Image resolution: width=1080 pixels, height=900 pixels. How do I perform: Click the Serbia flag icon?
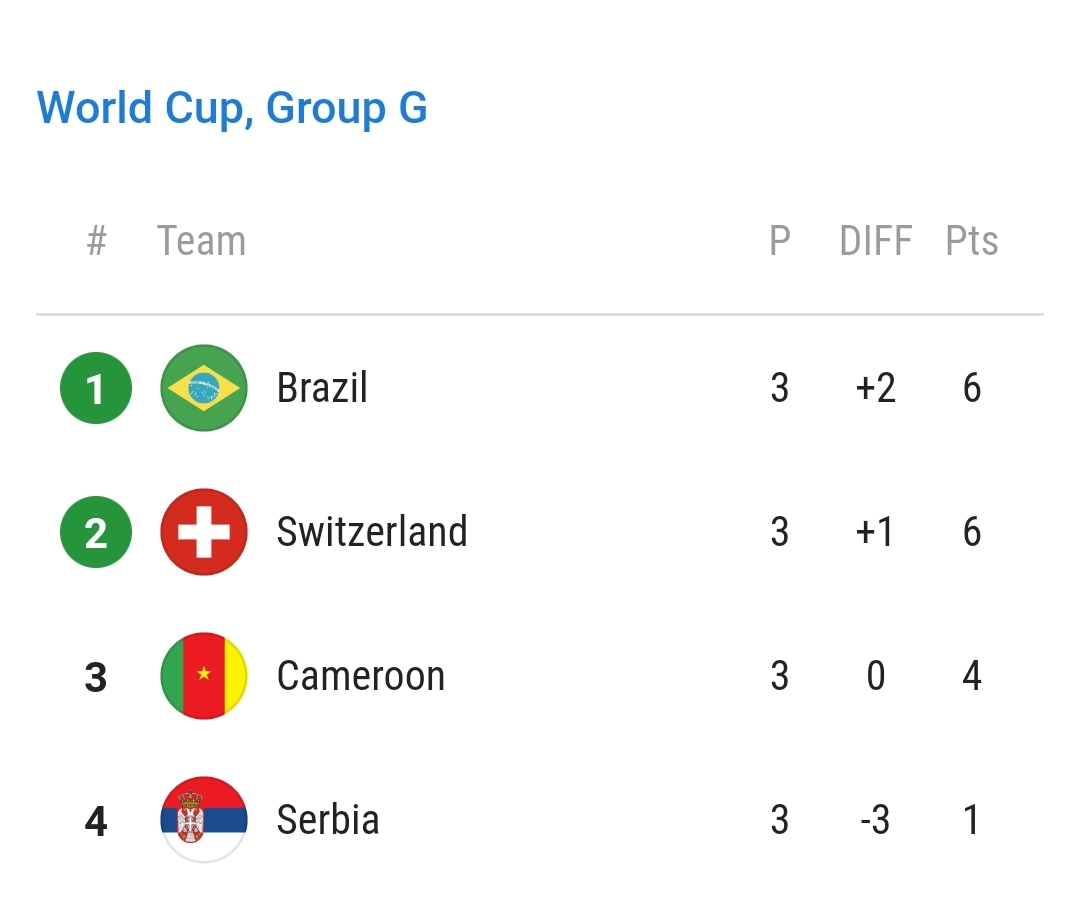pyautogui.click(x=204, y=819)
